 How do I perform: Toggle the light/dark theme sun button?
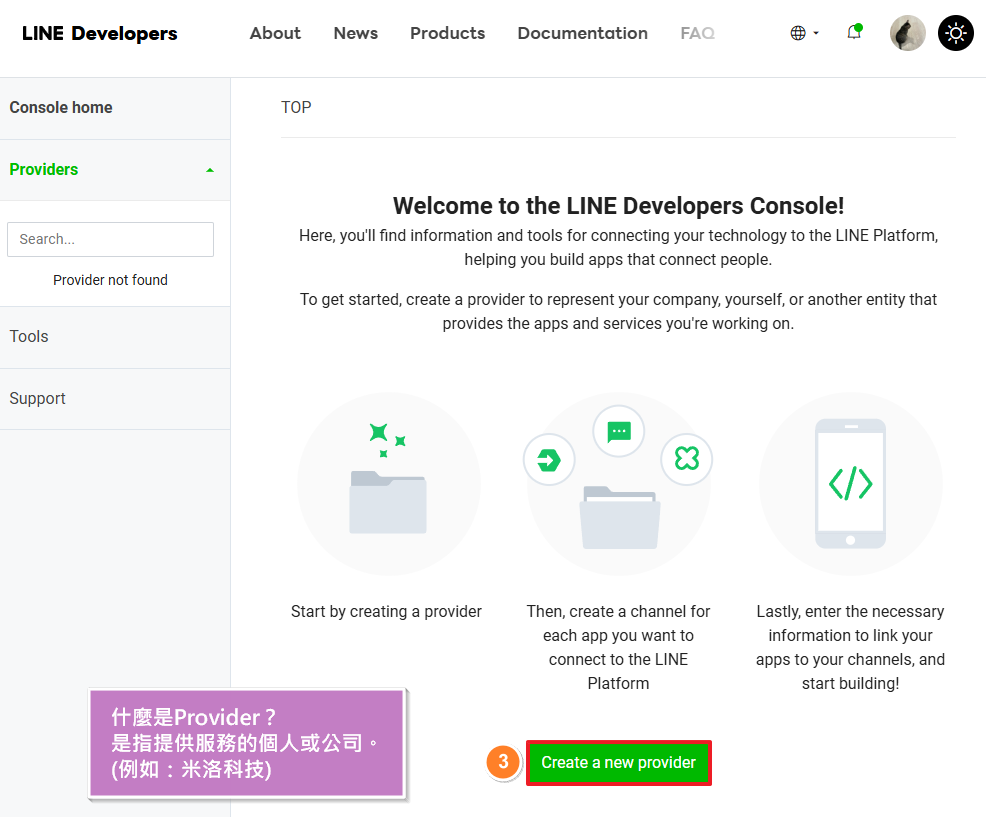[x=955, y=33]
